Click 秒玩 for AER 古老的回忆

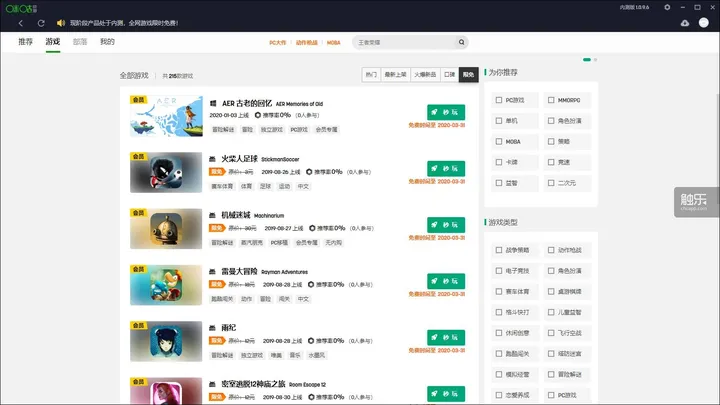(x=446, y=112)
